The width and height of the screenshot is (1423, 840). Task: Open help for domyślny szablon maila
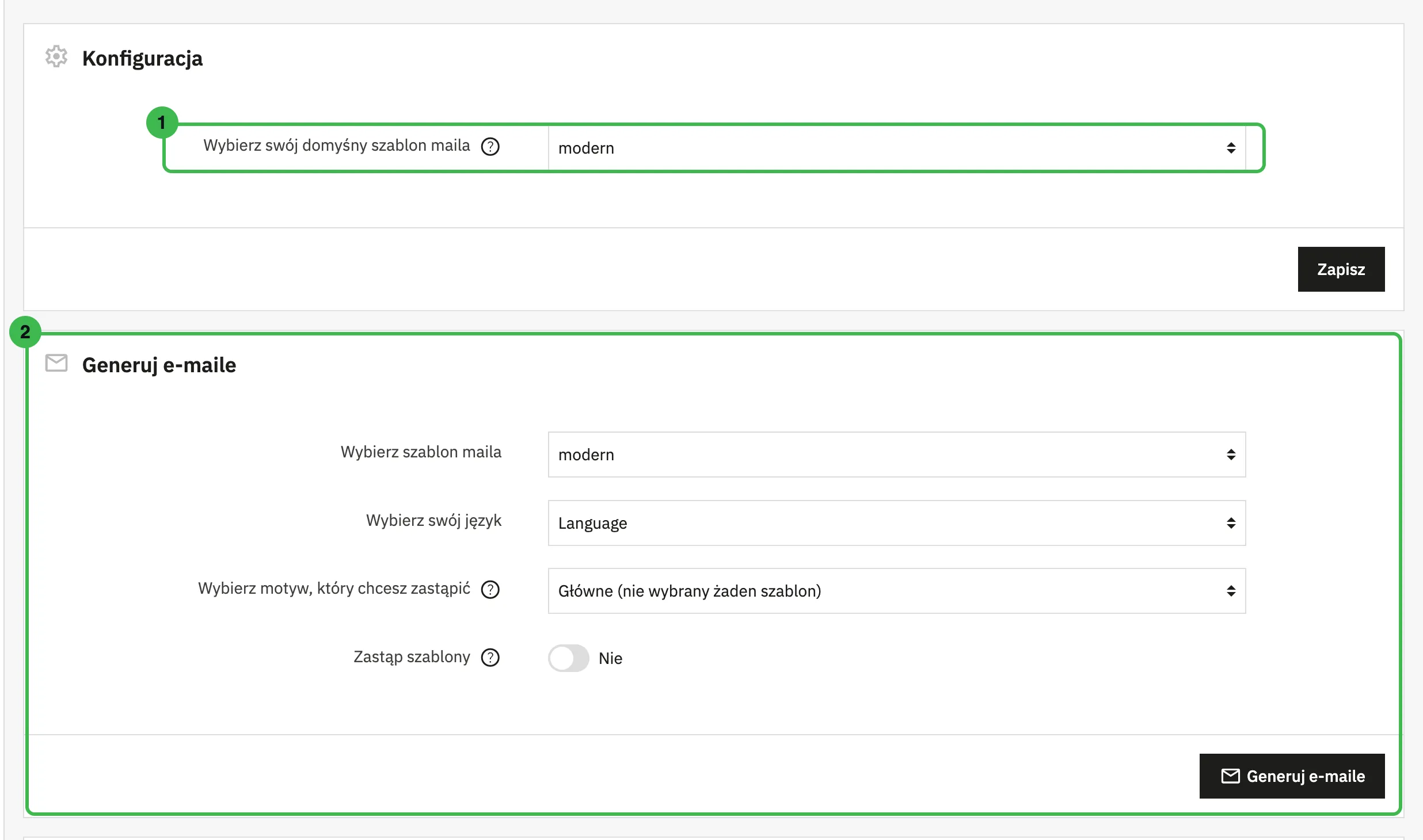490,147
